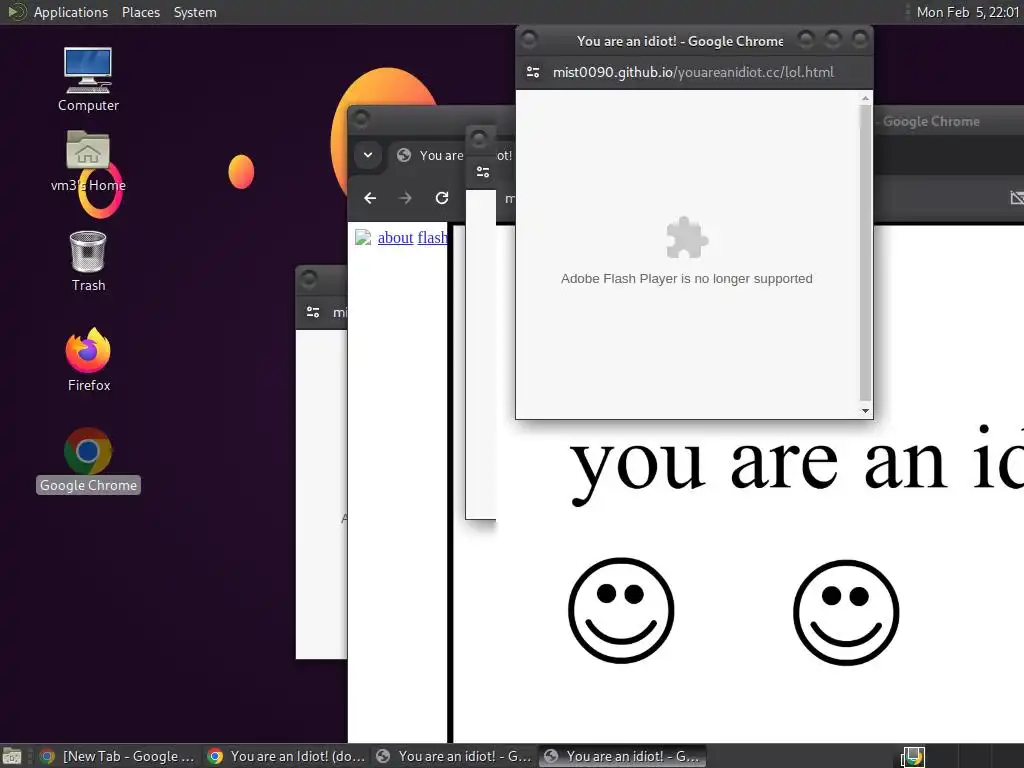The image size is (1024, 768).
Task: Open the Applications menu
Action: (71, 12)
